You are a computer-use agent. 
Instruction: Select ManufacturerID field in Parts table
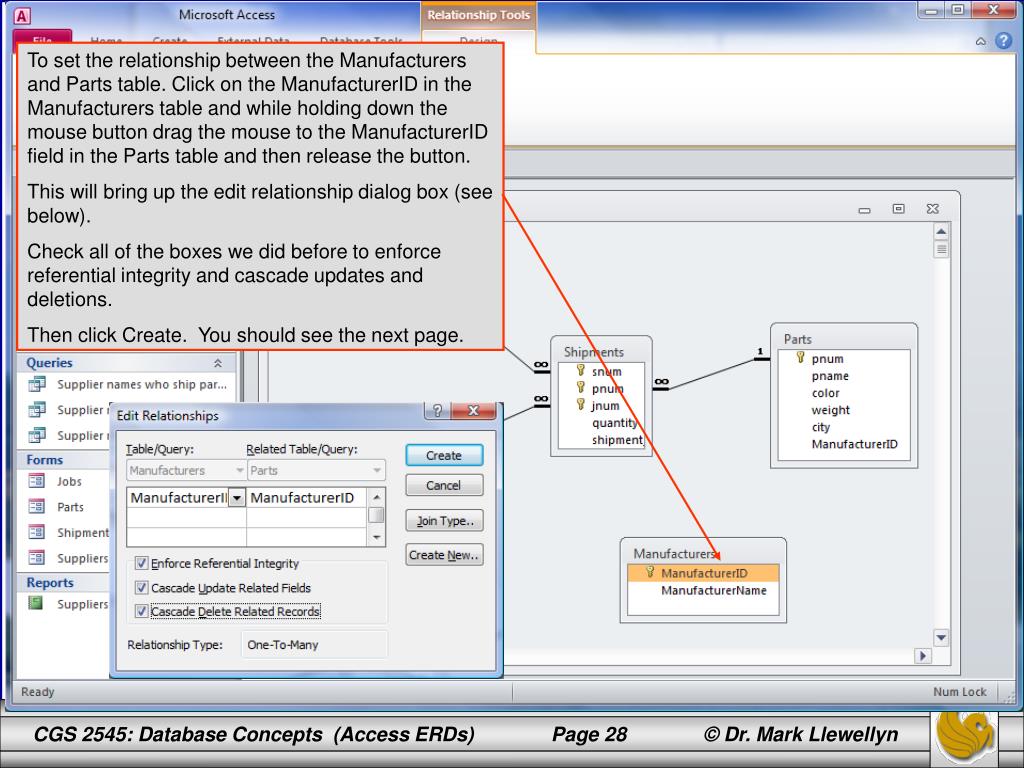point(854,444)
